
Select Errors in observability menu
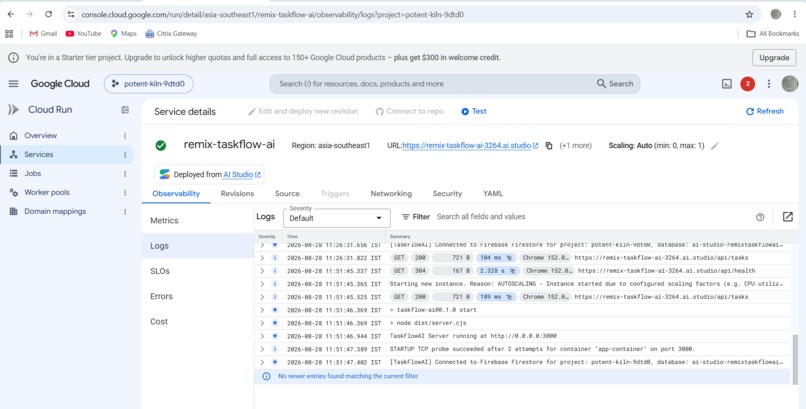(x=198, y=296)
